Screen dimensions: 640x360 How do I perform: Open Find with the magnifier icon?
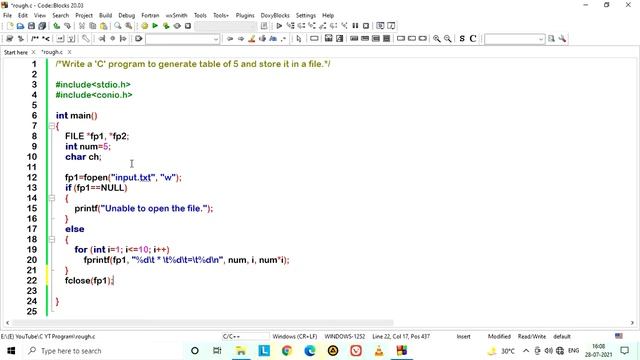118,26
